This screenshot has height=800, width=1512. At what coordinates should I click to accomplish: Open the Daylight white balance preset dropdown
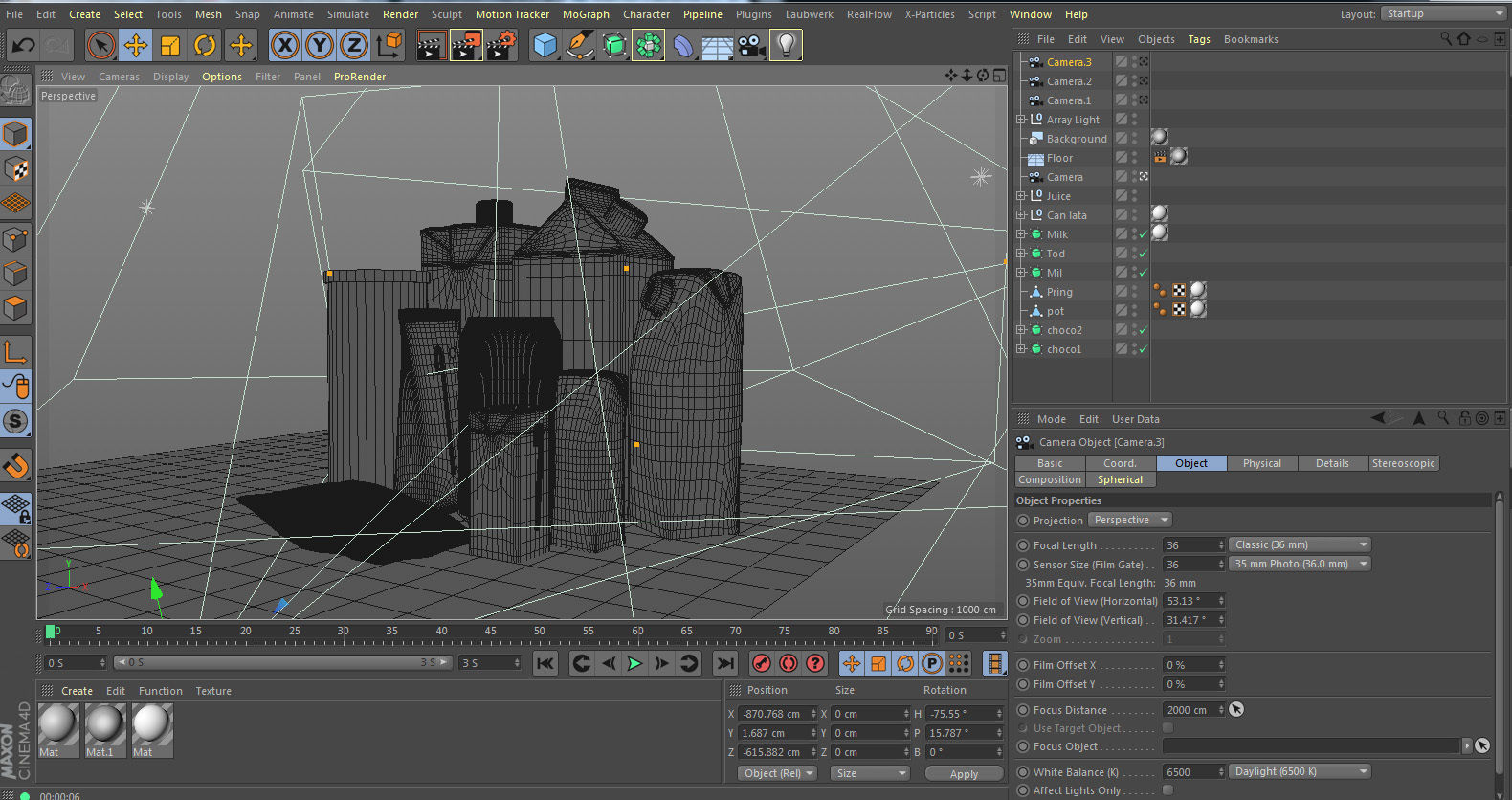point(1299,771)
